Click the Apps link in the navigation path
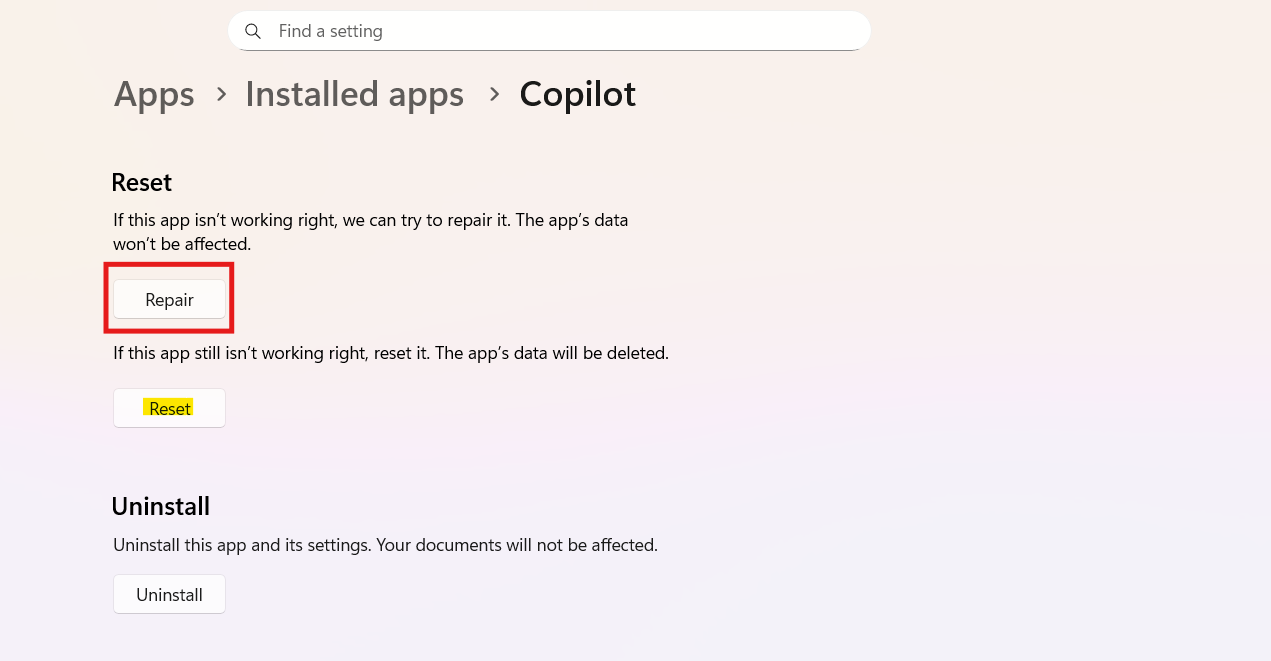 coord(154,93)
